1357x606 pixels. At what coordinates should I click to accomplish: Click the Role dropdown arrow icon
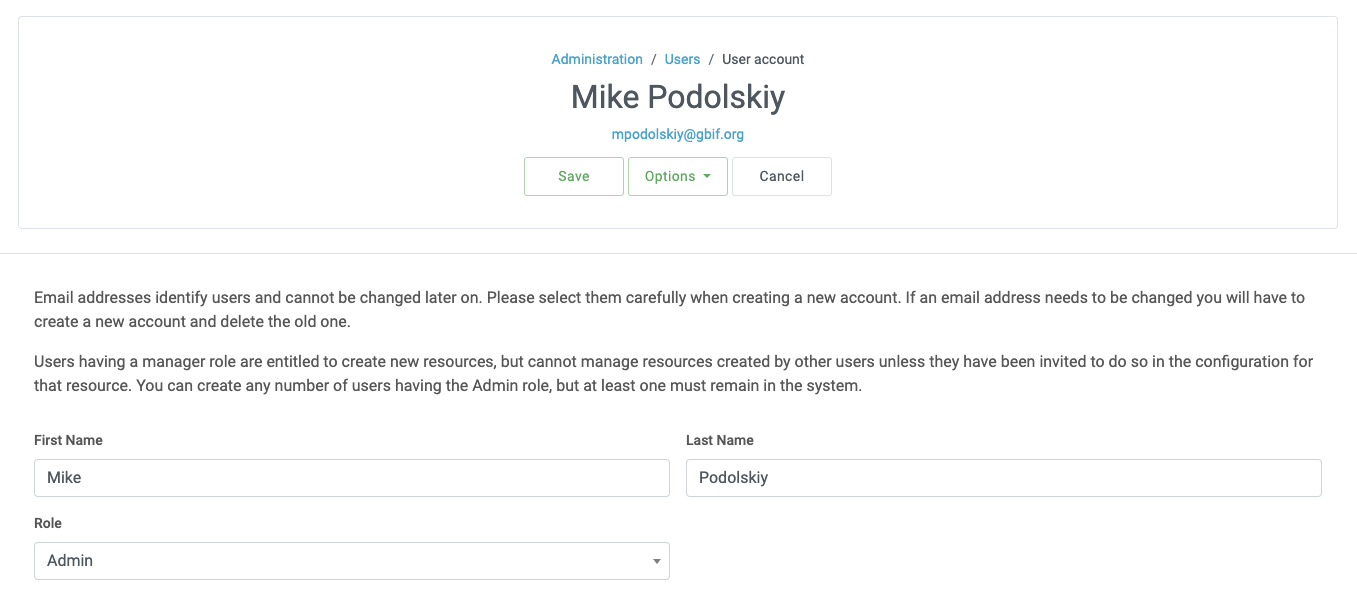tap(657, 561)
